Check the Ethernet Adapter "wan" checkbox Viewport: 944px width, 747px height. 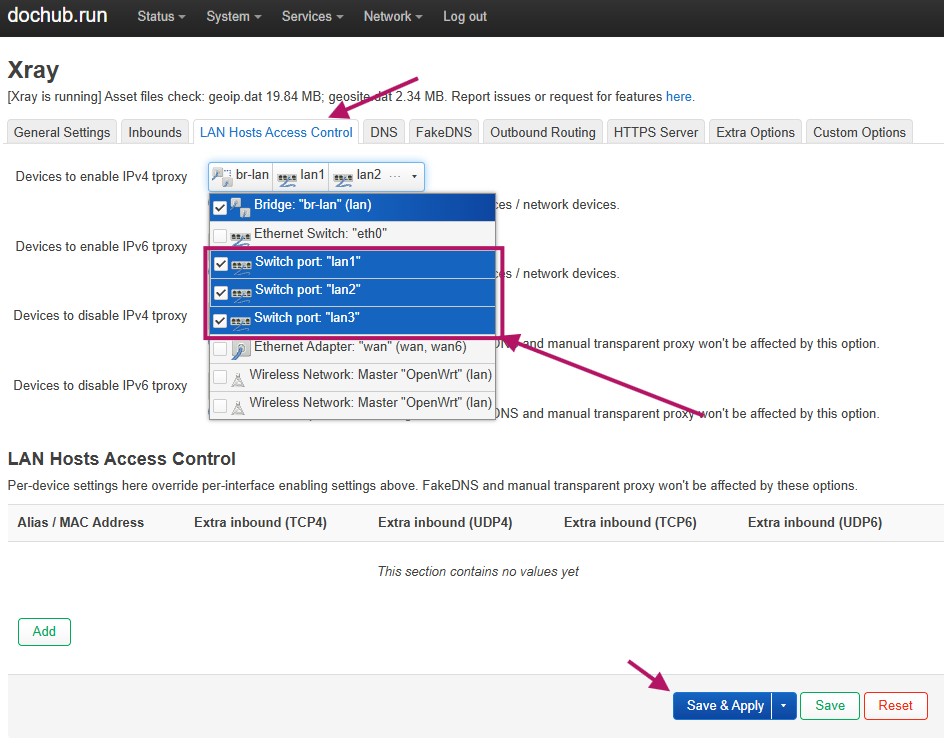[x=220, y=349]
